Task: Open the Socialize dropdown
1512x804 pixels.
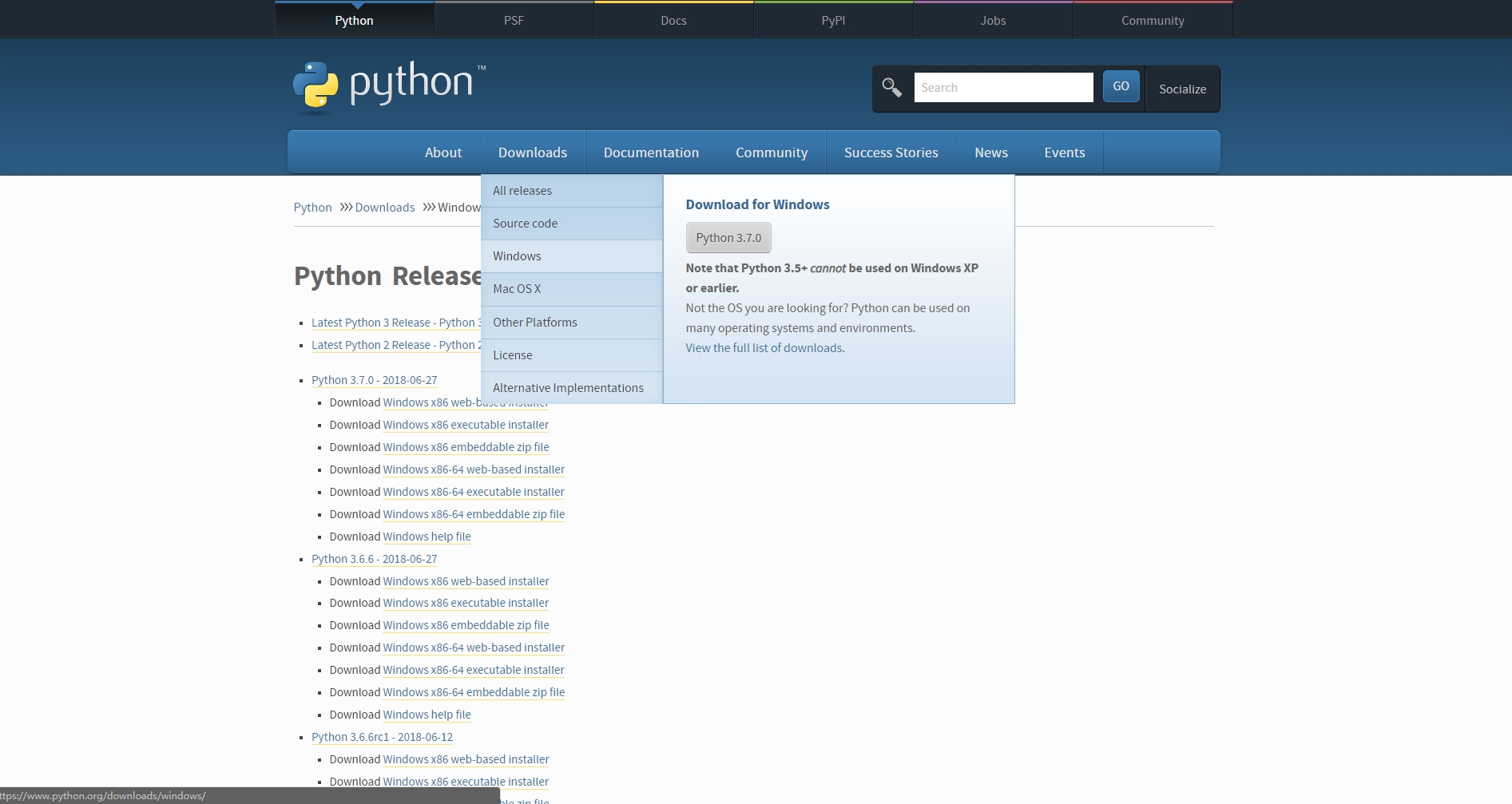Action: (1182, 89)
